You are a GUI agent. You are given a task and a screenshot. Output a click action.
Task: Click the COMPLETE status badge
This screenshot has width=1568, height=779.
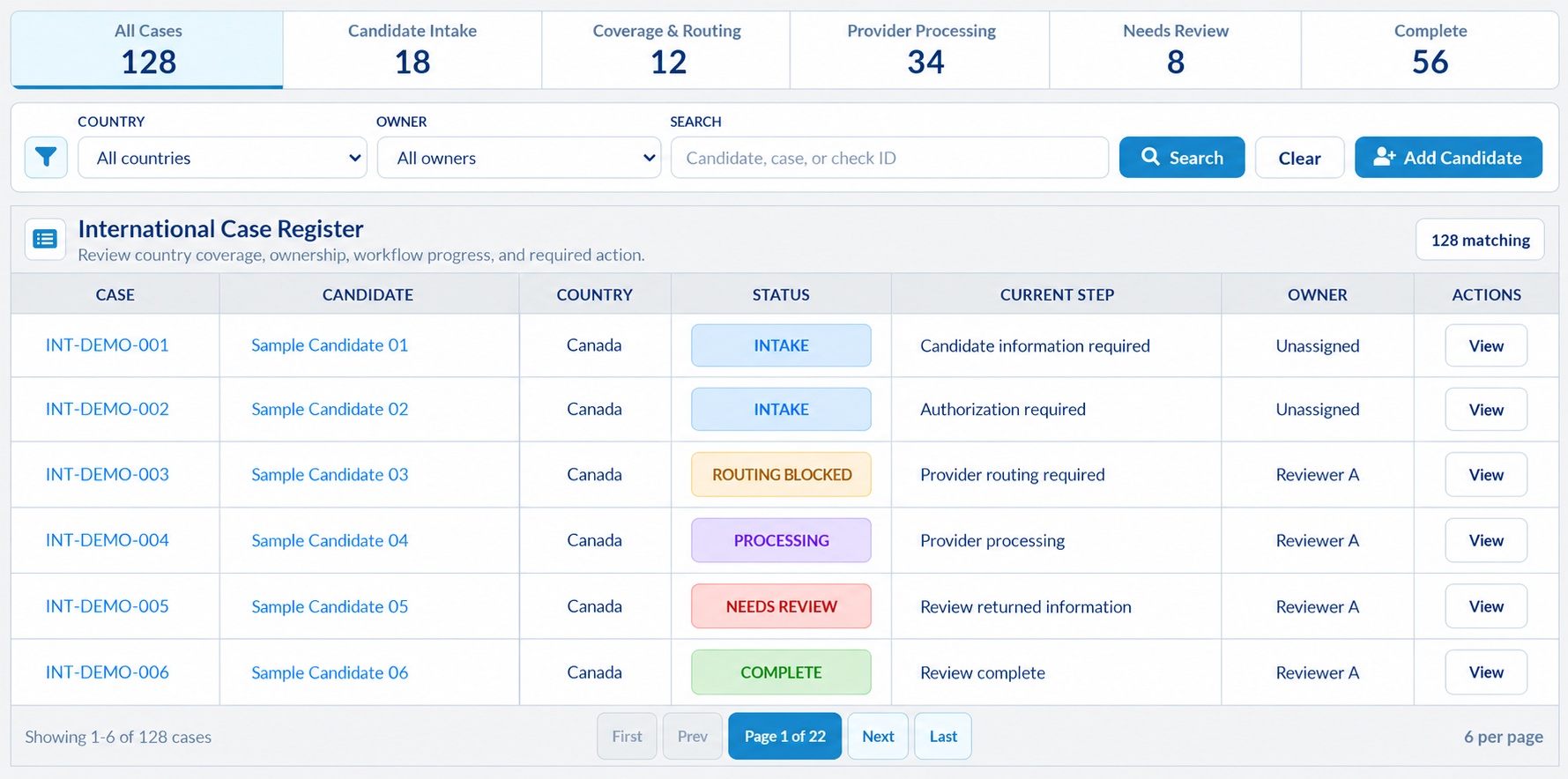781,672
